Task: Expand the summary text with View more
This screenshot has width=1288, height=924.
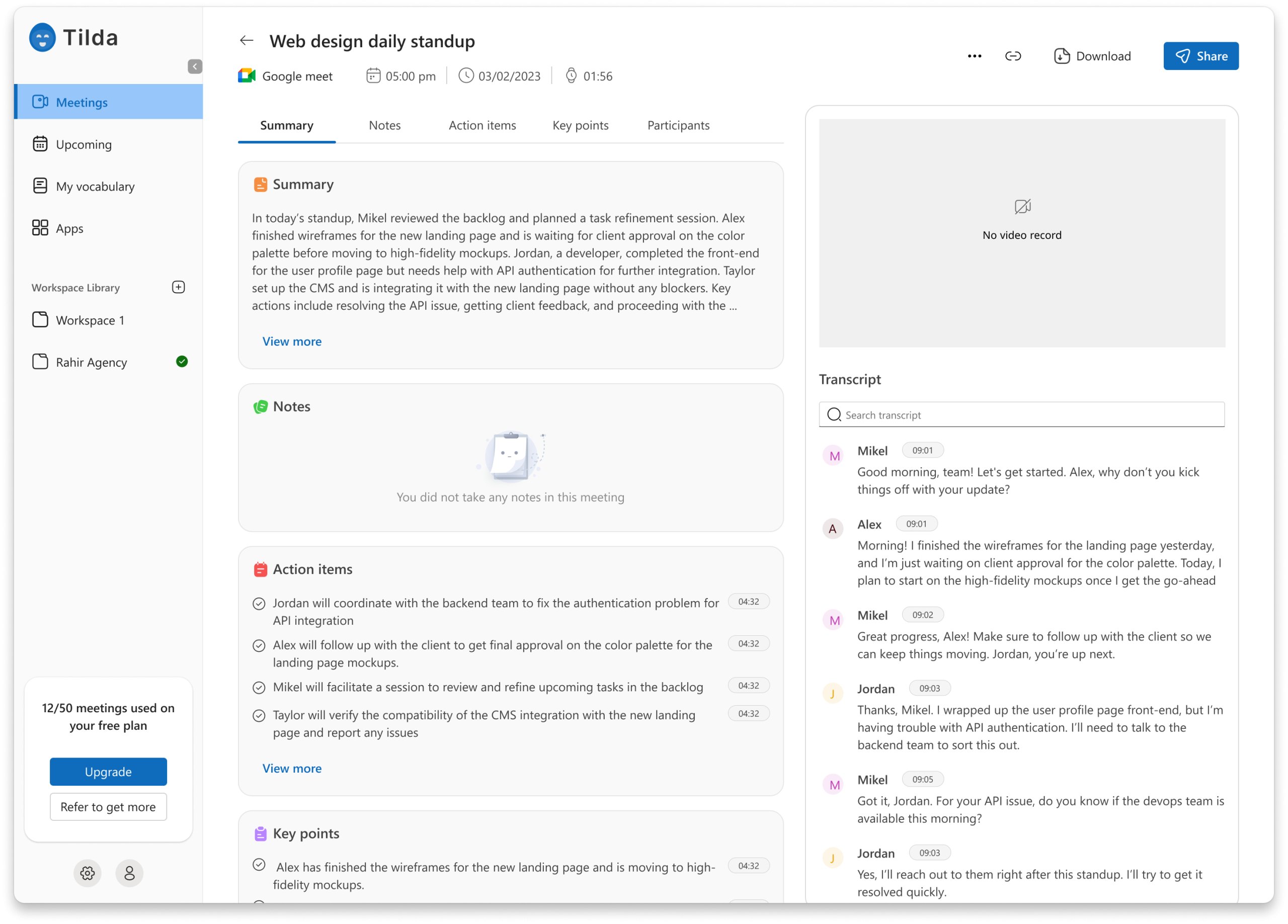Action: coord(292,342)
